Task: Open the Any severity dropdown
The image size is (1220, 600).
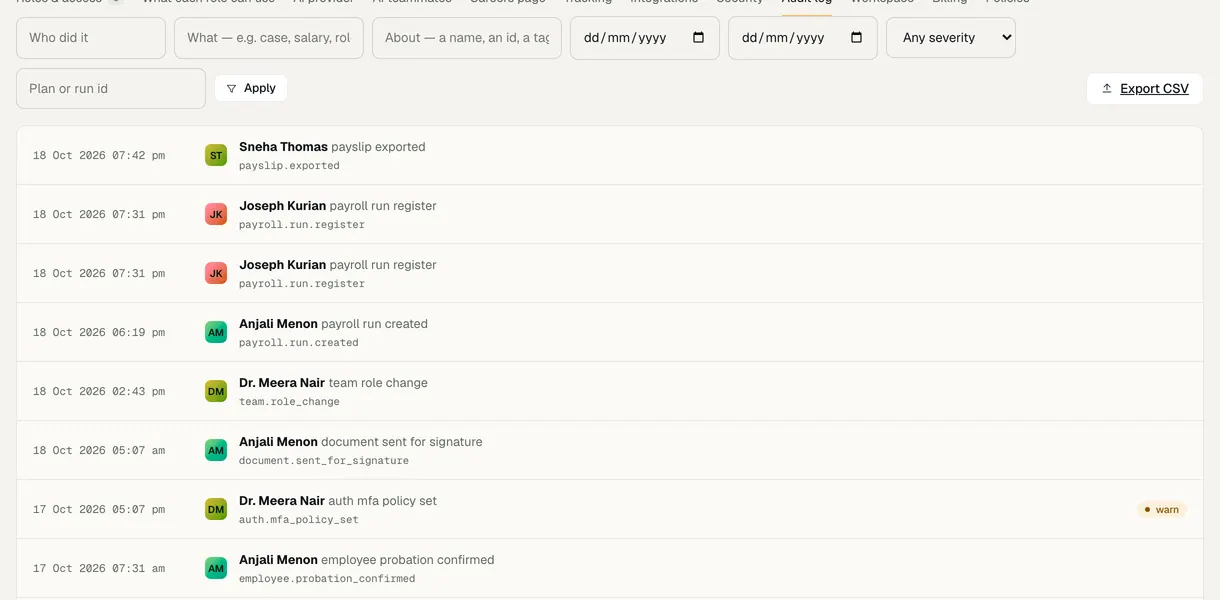Action: tap(951, 38)
